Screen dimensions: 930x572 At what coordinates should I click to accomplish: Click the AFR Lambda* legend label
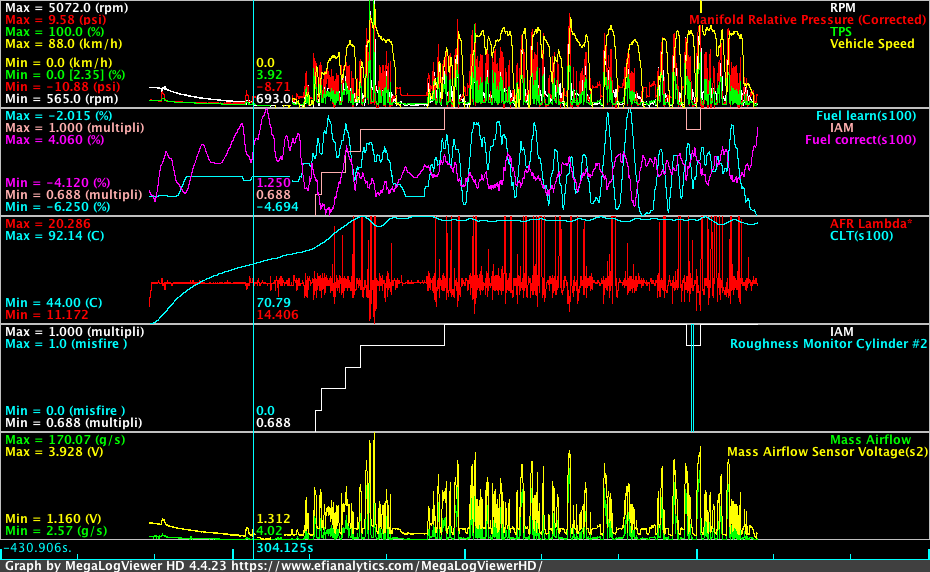871,224
